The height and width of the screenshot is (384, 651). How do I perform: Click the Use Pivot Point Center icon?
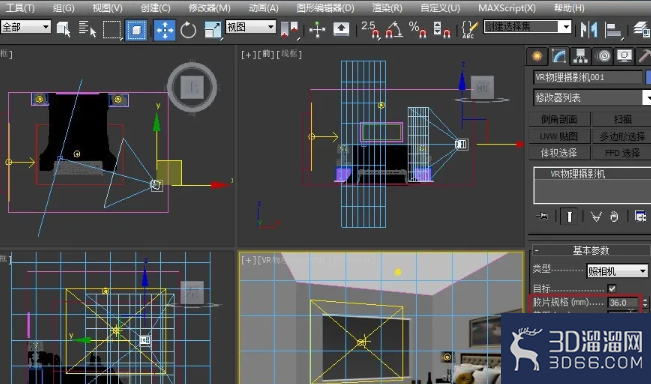(x=290, y=30)
